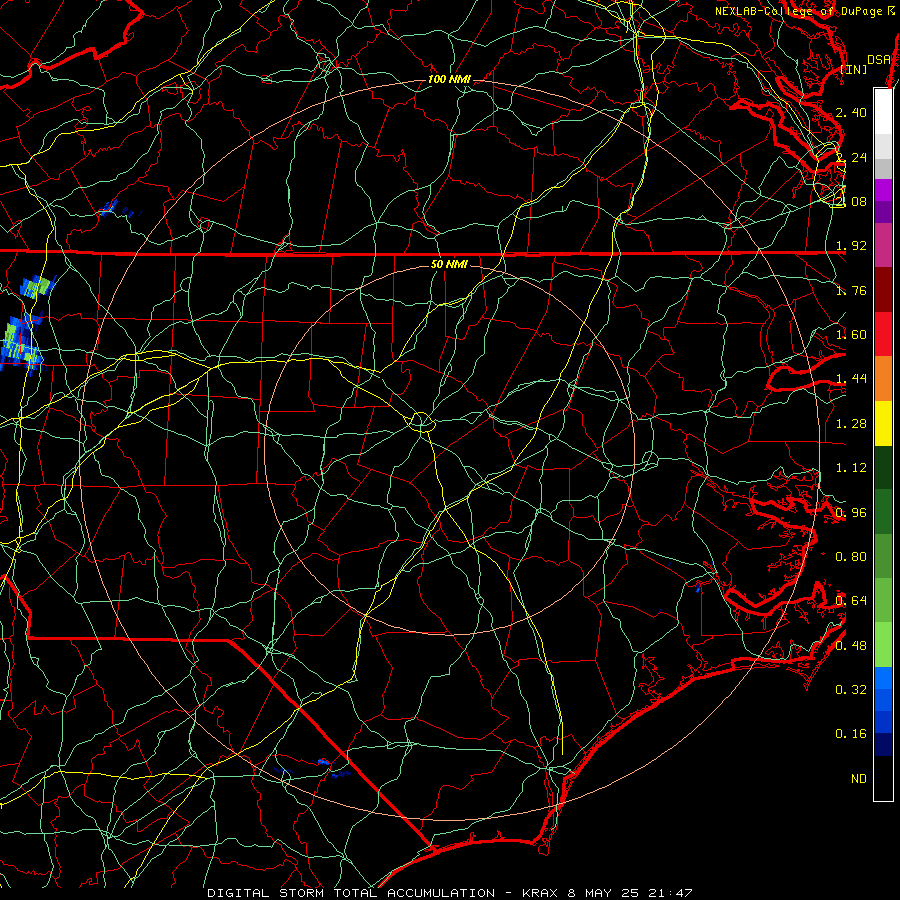Click the bright red legend swatch
The height and width of the screenshot is (900, 900).
click(883, 334)
